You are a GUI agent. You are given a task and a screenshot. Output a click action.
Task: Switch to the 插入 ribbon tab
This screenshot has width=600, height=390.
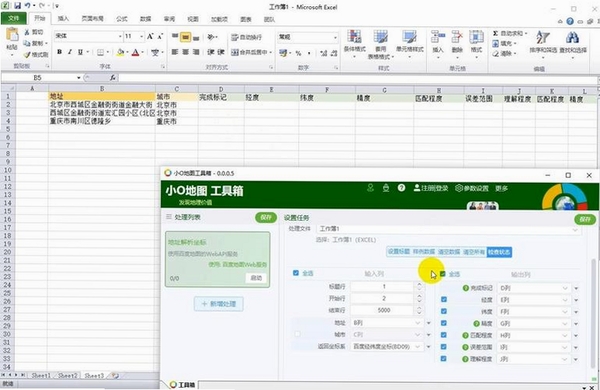point(63,19)
